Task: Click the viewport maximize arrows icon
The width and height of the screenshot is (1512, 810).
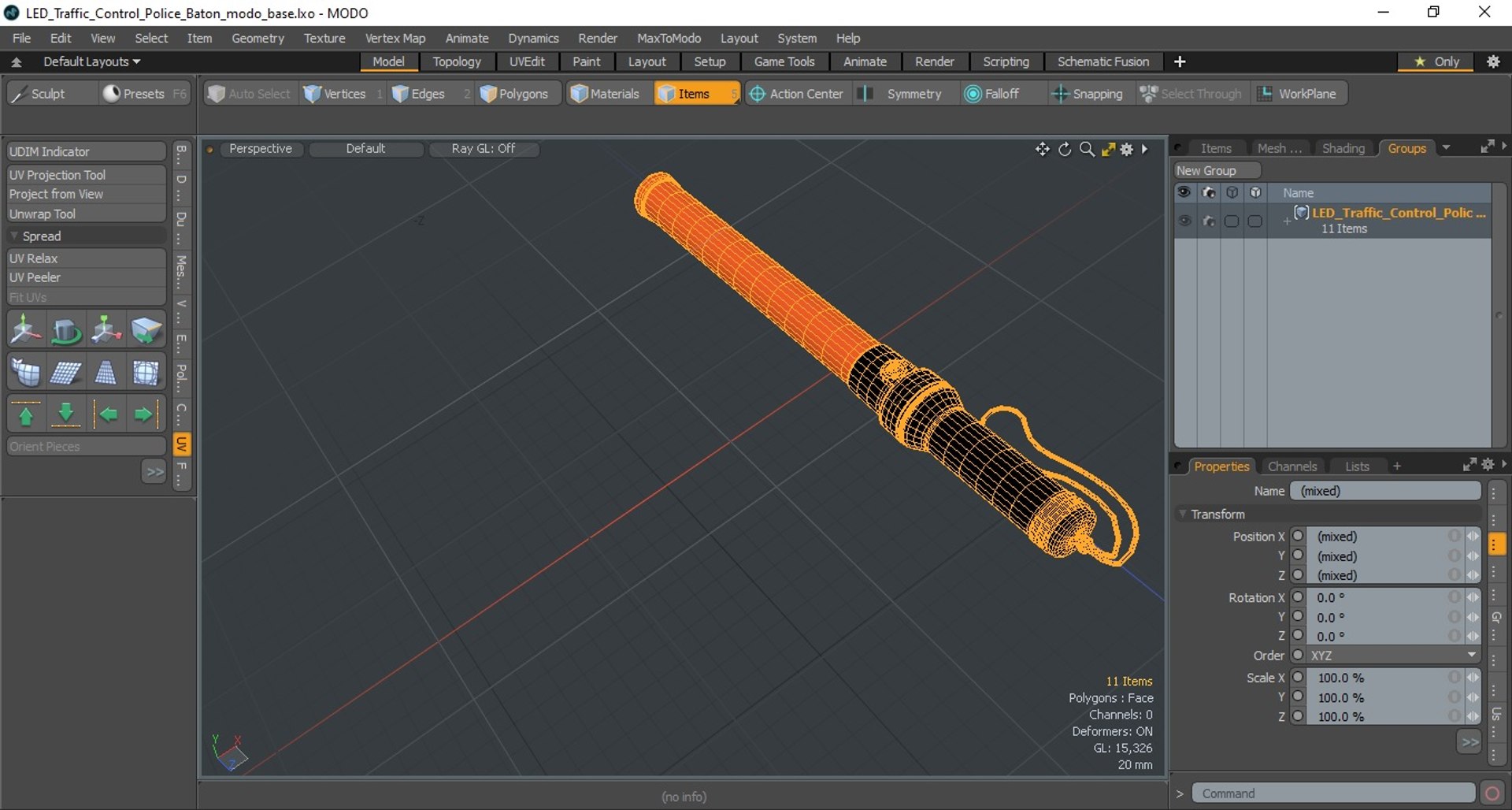Action: pyautogui.click(x=1108, y=149)
